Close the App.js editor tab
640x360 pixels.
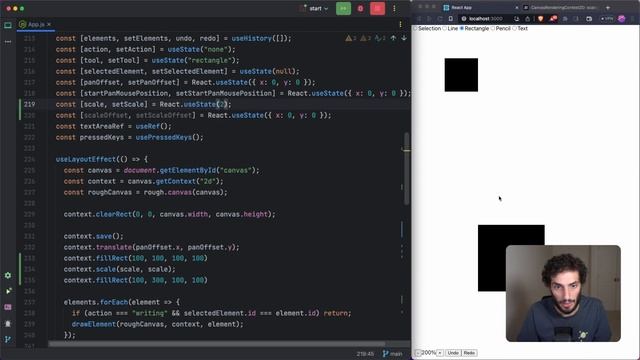pos(49,24)
